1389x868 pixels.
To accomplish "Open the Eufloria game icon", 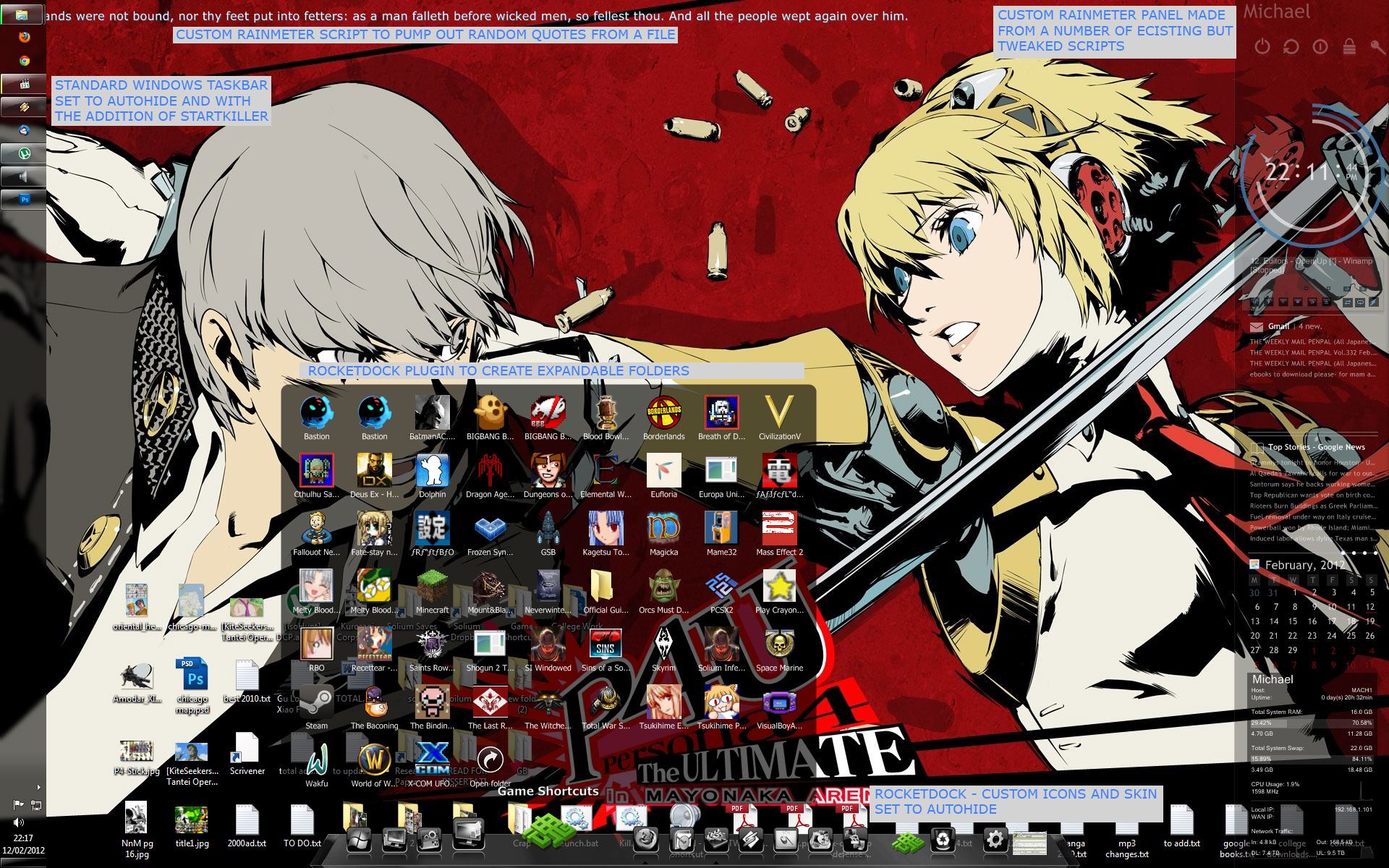I will (663, 476).
